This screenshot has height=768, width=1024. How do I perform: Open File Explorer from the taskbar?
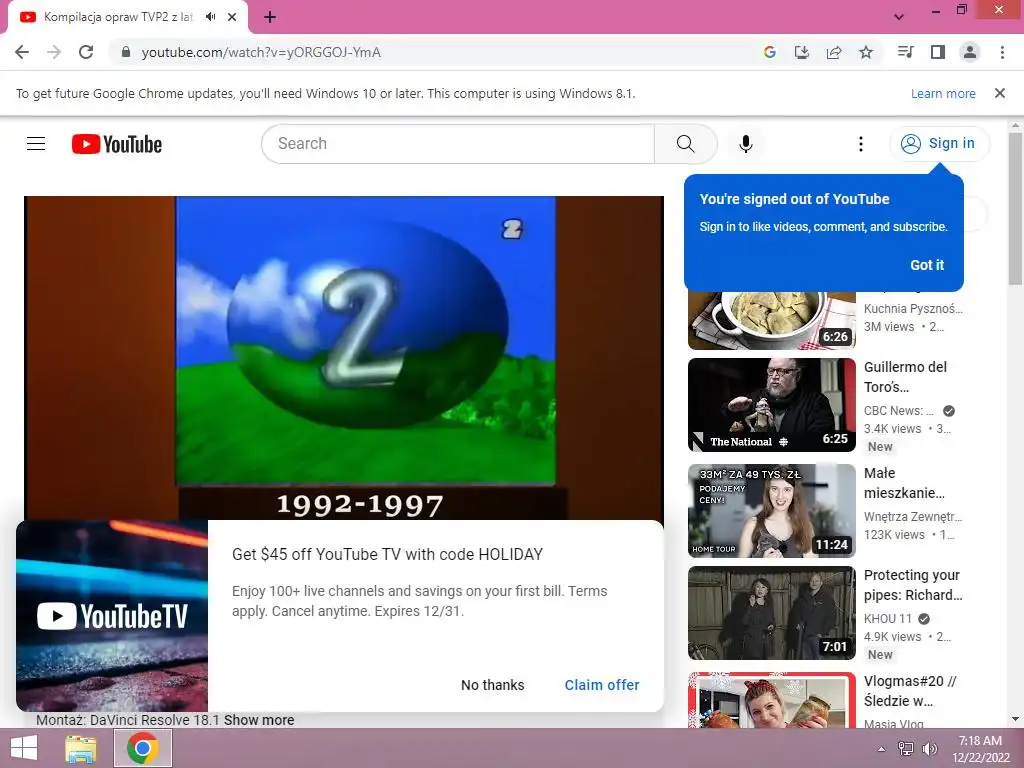point(81,748)
